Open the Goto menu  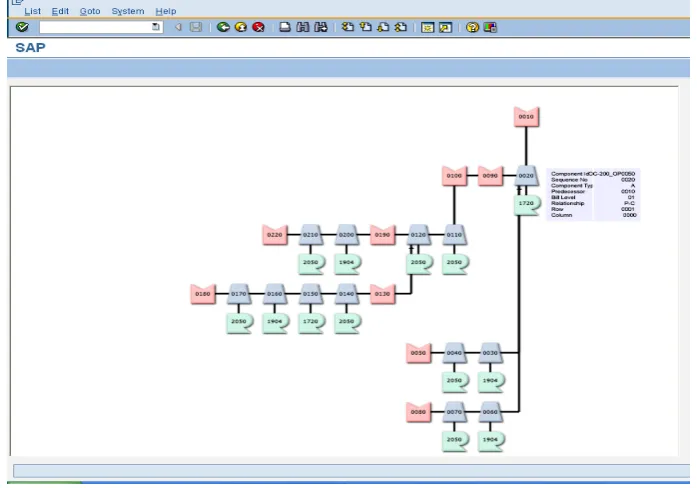coord(90,11)
